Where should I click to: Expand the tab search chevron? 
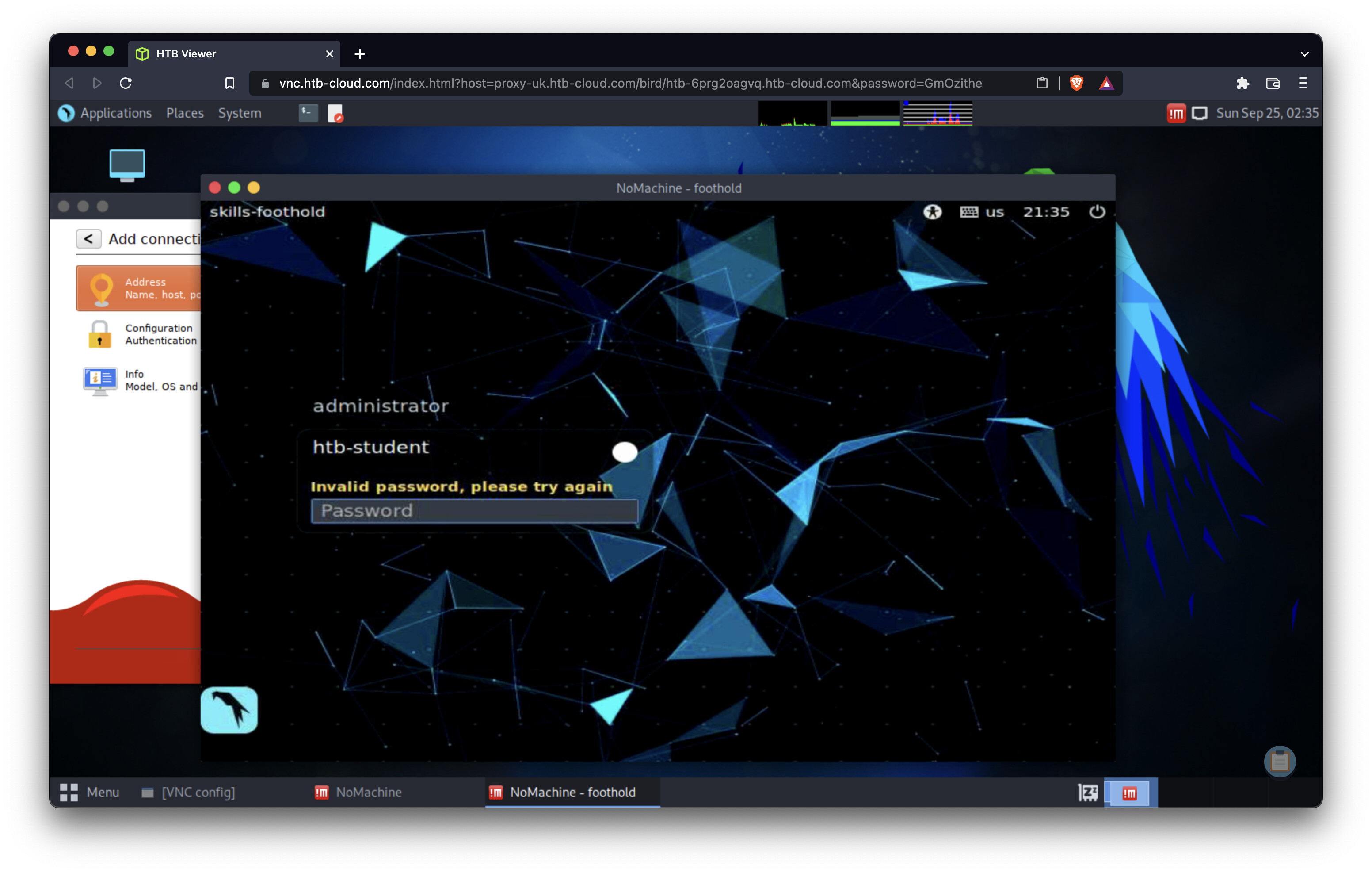[x=1304, y=54]
